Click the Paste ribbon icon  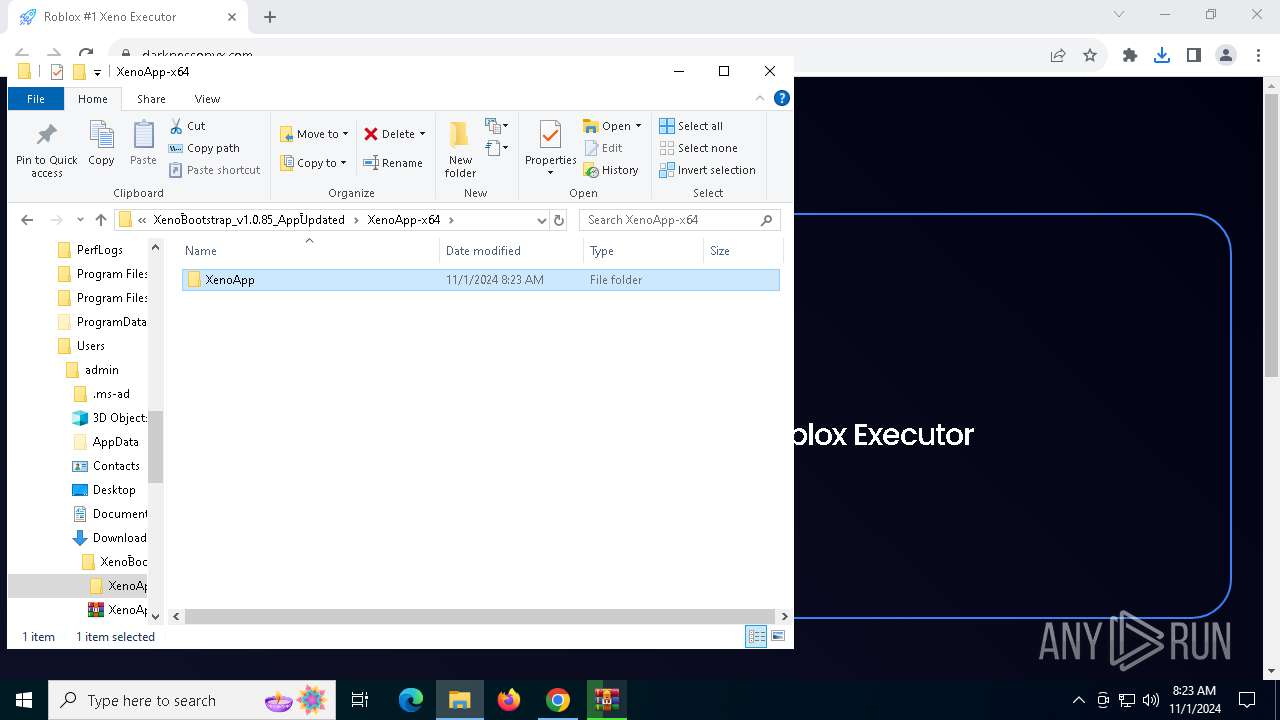tap(143, 143)
